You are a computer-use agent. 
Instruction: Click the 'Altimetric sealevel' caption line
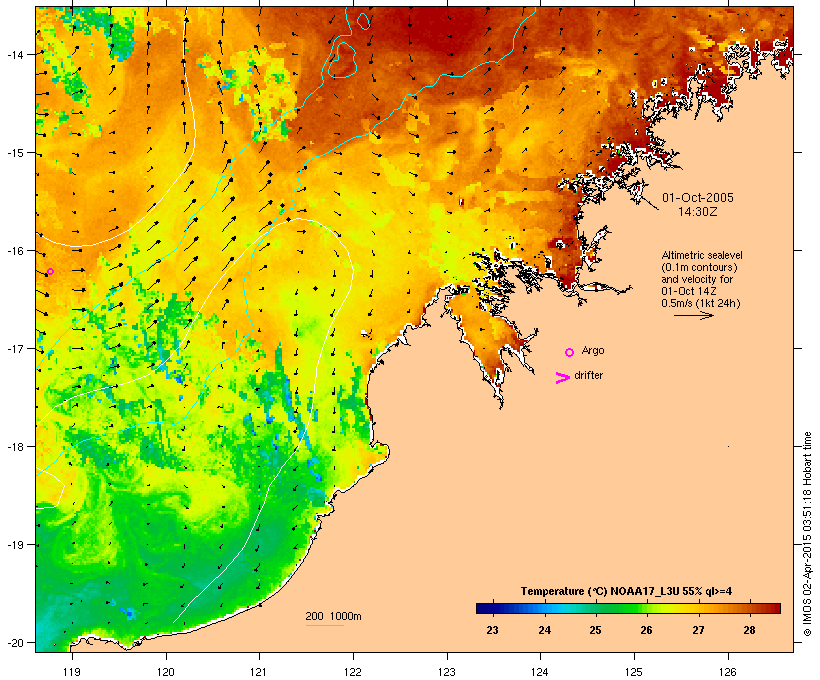point(702,255)
